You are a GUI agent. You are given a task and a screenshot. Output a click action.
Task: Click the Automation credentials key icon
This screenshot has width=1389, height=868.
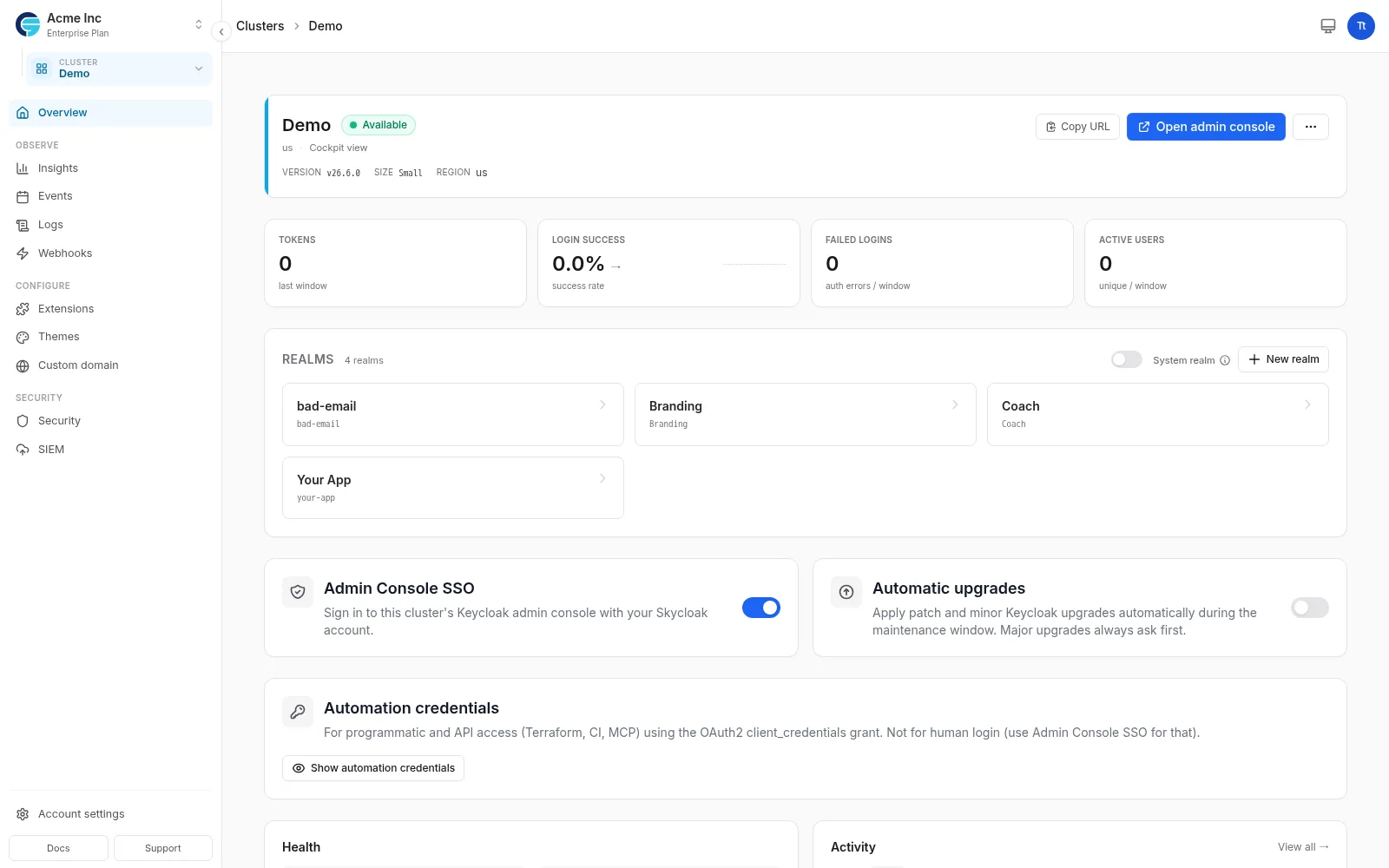tap(298, 712)
